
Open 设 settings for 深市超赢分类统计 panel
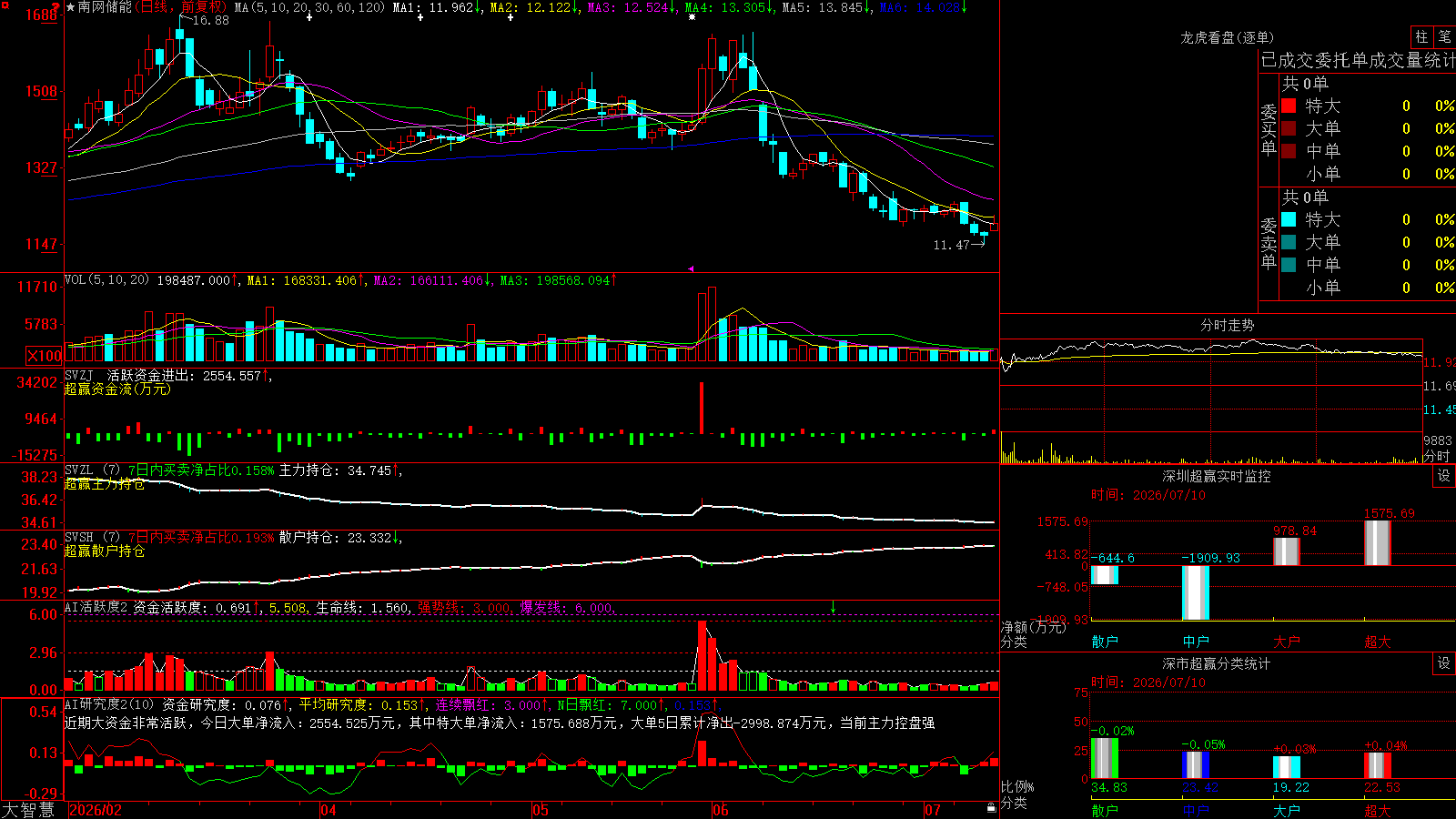1444,663
